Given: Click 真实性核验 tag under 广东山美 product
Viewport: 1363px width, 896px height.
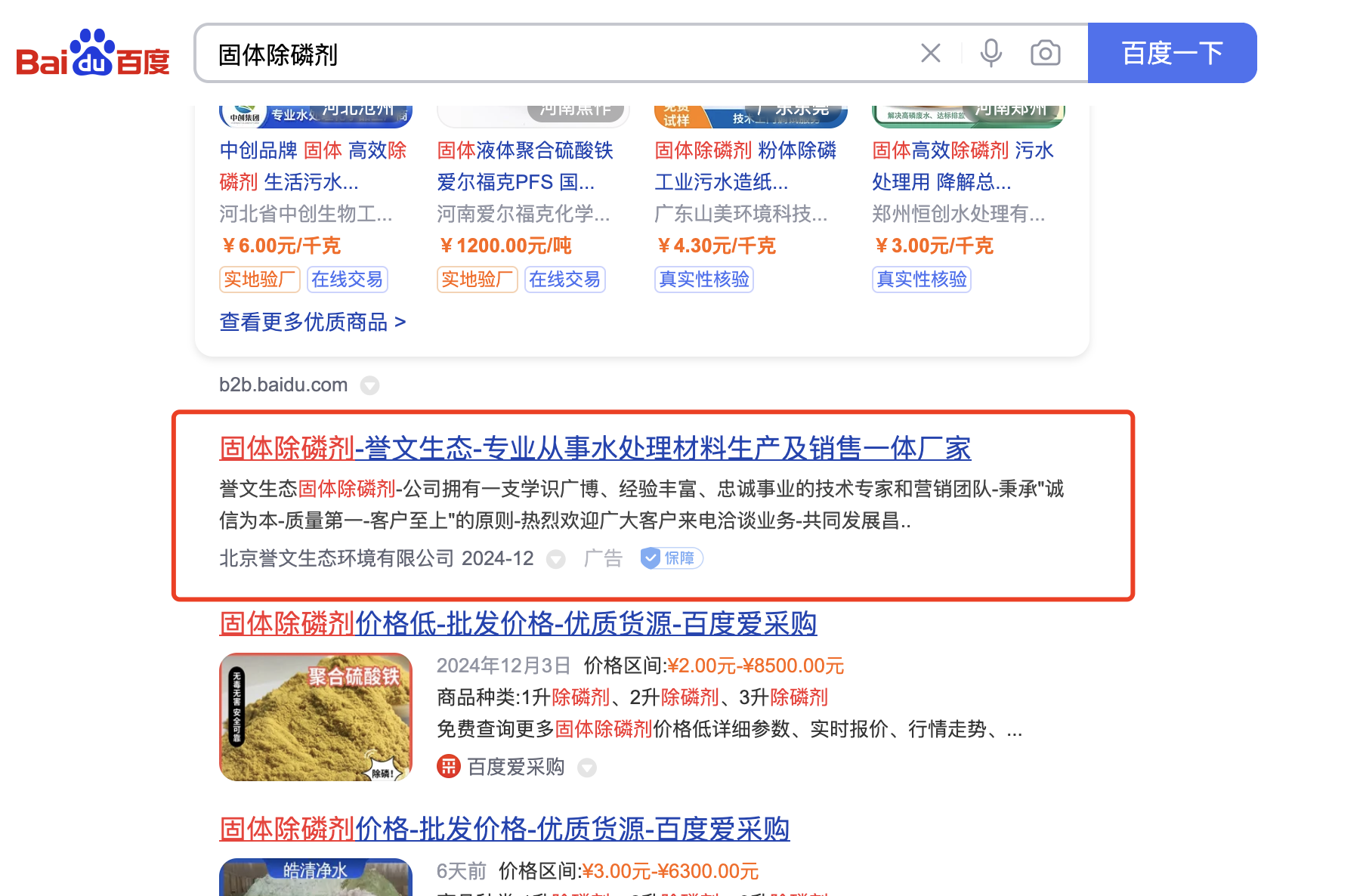Looking at the screenshot, I should 704,280.
